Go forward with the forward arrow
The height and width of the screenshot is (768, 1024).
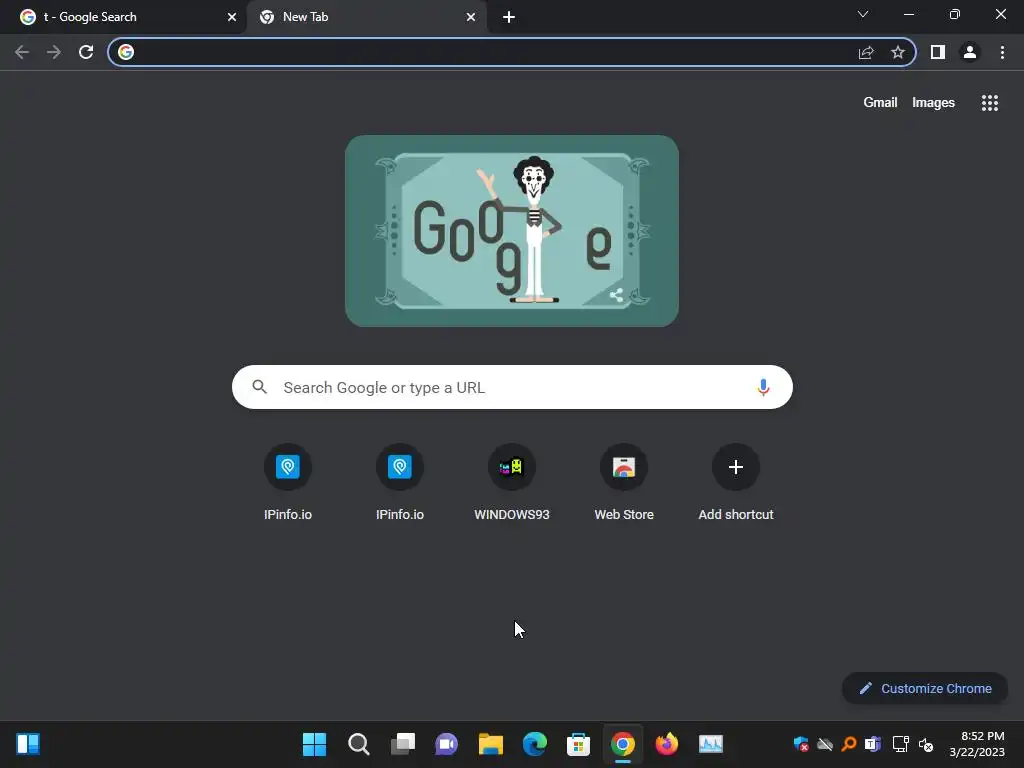pyautogui.click(x=54, y=52)
